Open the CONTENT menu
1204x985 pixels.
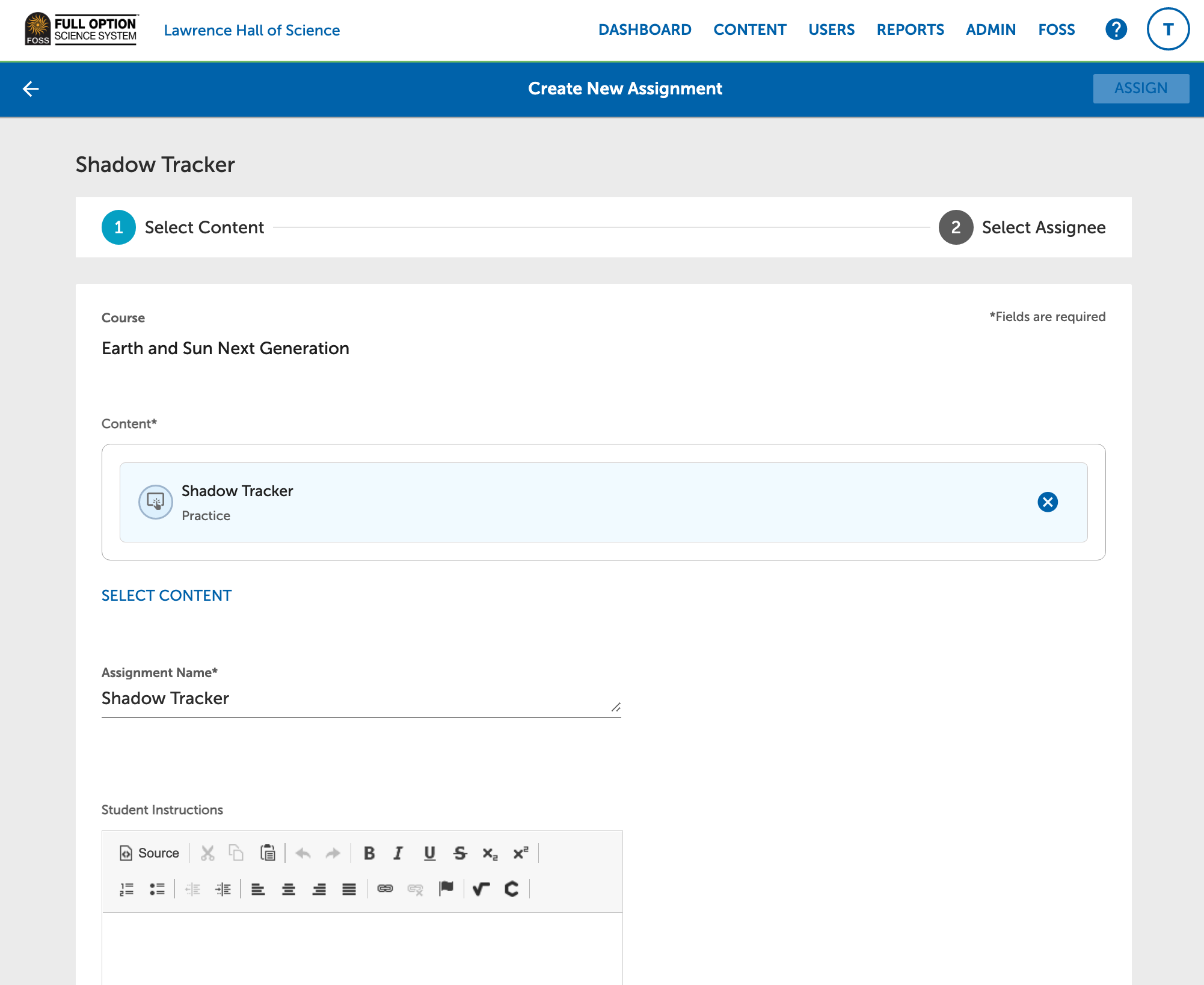coord(750,29)
